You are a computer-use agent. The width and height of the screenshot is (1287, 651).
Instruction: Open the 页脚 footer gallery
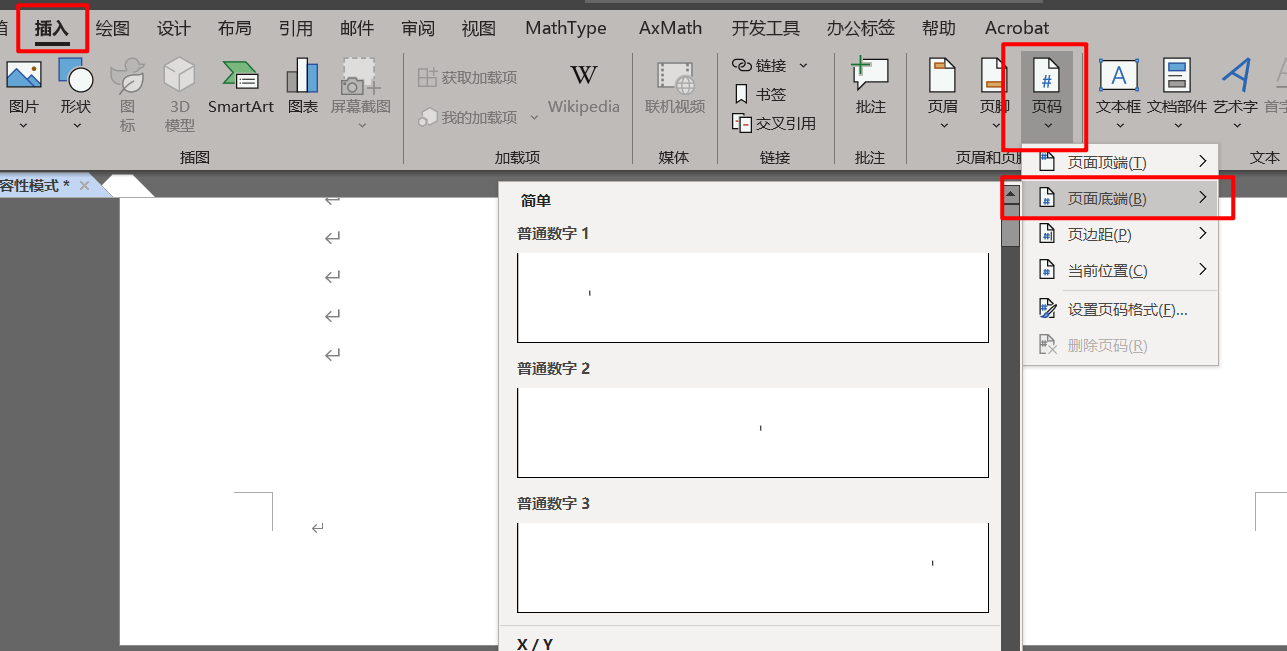pos(994,94)
